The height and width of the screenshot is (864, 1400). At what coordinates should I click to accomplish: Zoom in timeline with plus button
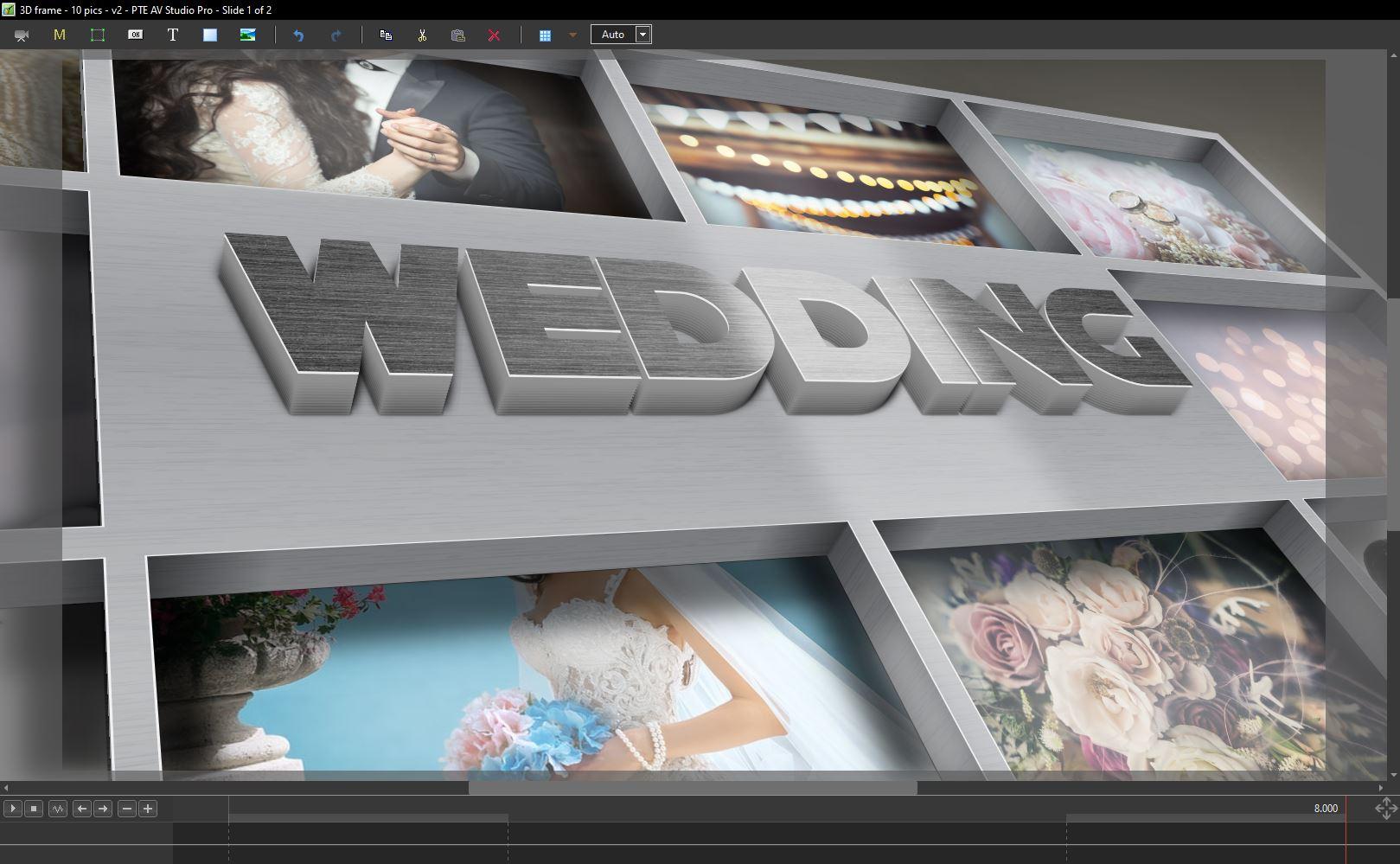[x=148, y=809]
